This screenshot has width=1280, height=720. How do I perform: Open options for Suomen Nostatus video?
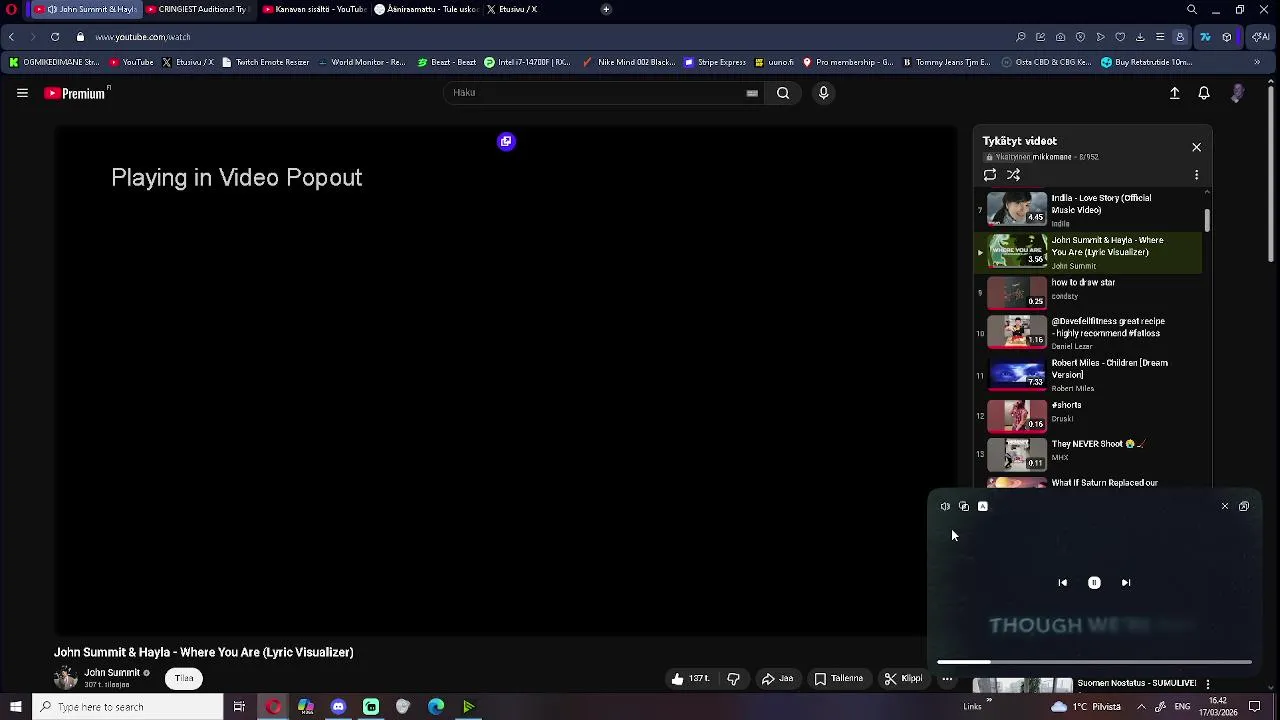[1208, 685]
